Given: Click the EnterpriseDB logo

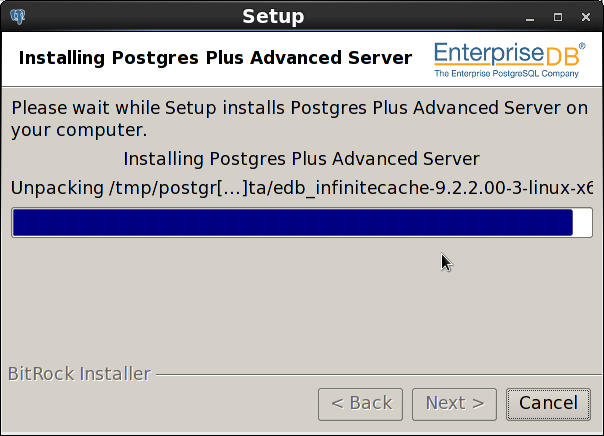Looking at the screenshot, I should point(510,60).
